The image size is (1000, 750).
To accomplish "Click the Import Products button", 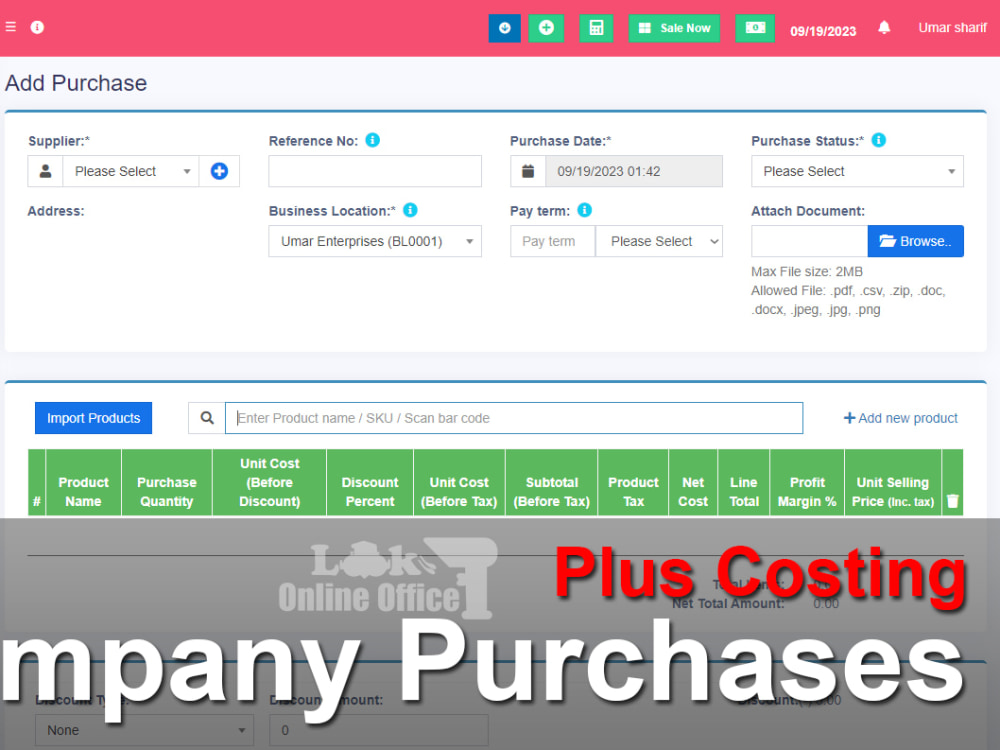I will [93, 418].
